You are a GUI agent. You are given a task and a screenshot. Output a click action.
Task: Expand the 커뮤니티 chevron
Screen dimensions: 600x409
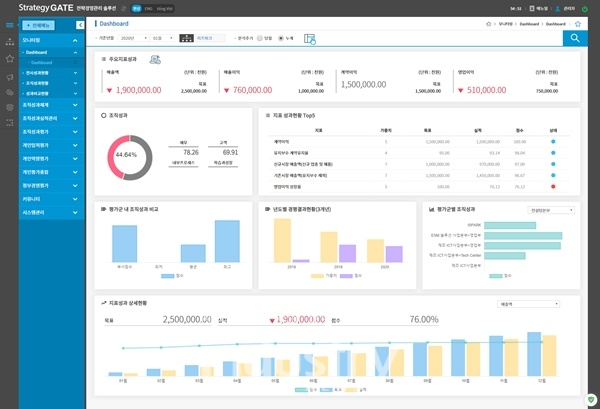point(75,199)
